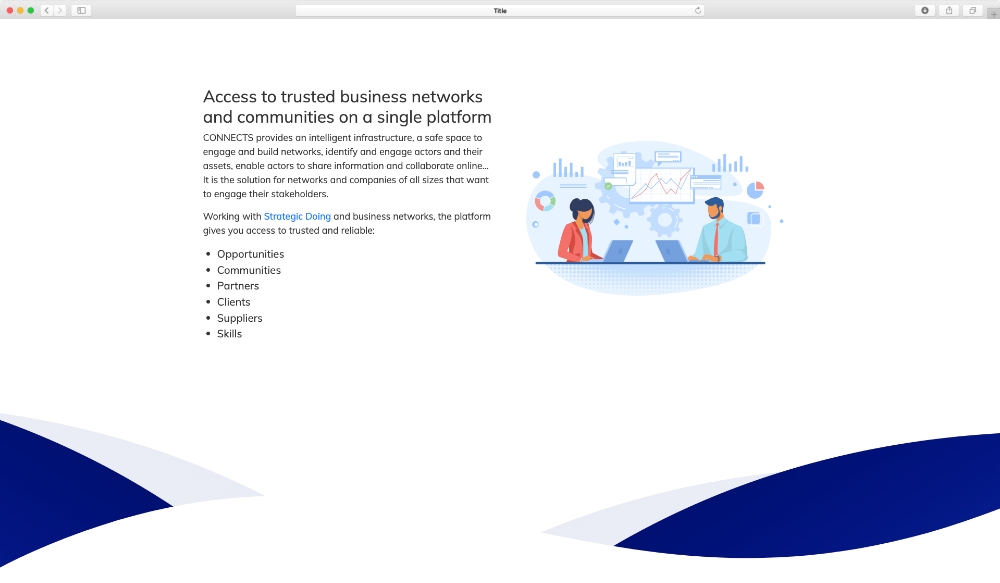This screenshot has height=583, width=1000.
Task: Go back with the browser back arrow
Action: pyautogui.click(x=47, y=10)
